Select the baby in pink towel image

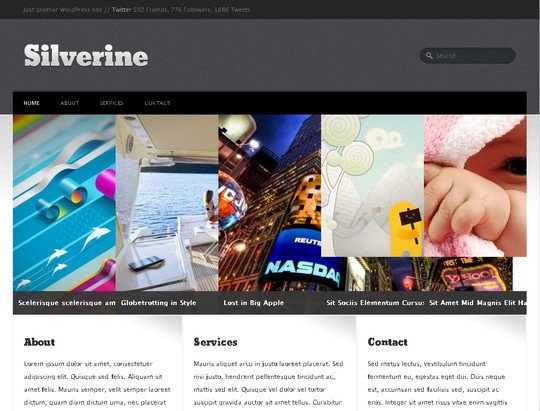click(x=475, y=186)
